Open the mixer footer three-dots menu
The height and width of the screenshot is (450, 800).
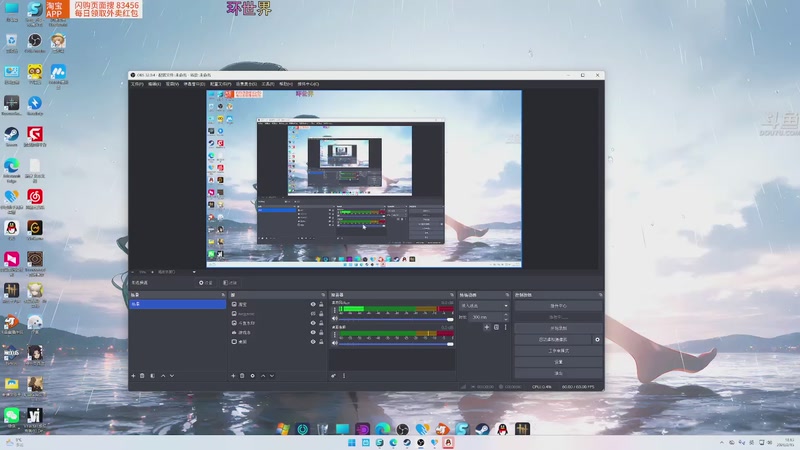click(344, 376)
